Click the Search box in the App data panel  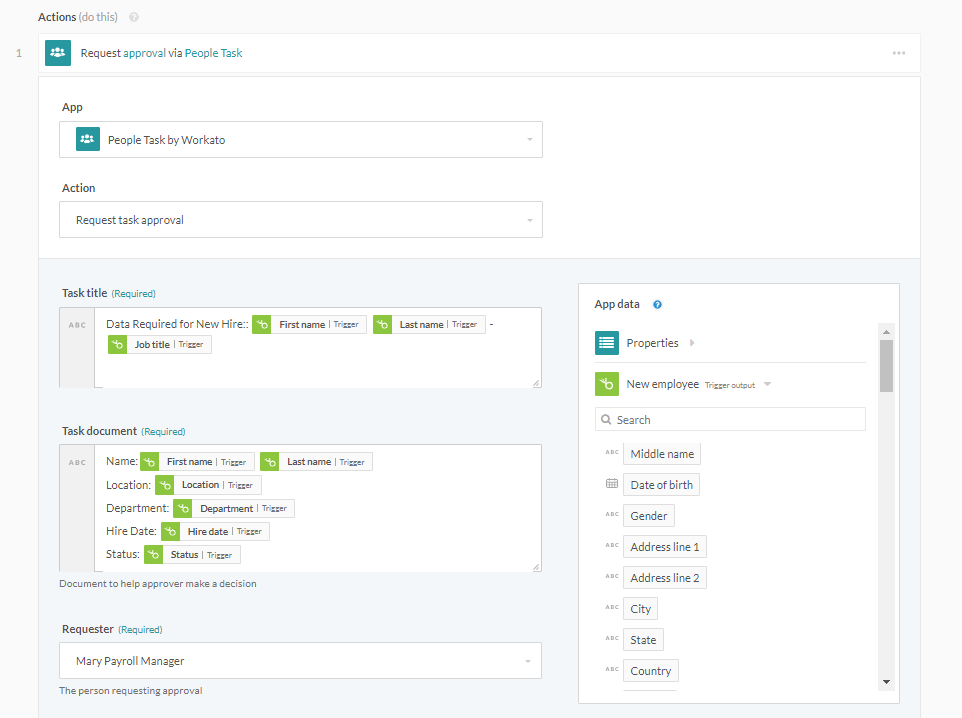coord(730,418)
